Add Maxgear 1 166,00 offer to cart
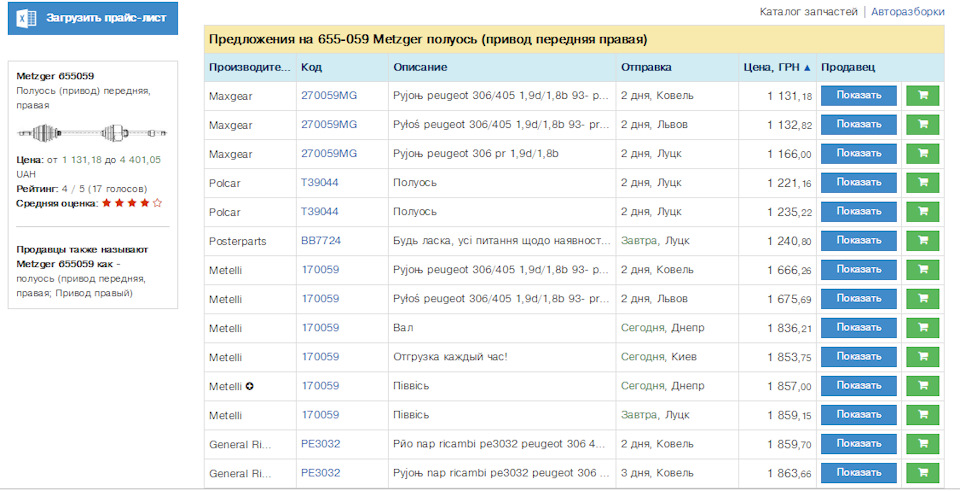 point(922,154)
